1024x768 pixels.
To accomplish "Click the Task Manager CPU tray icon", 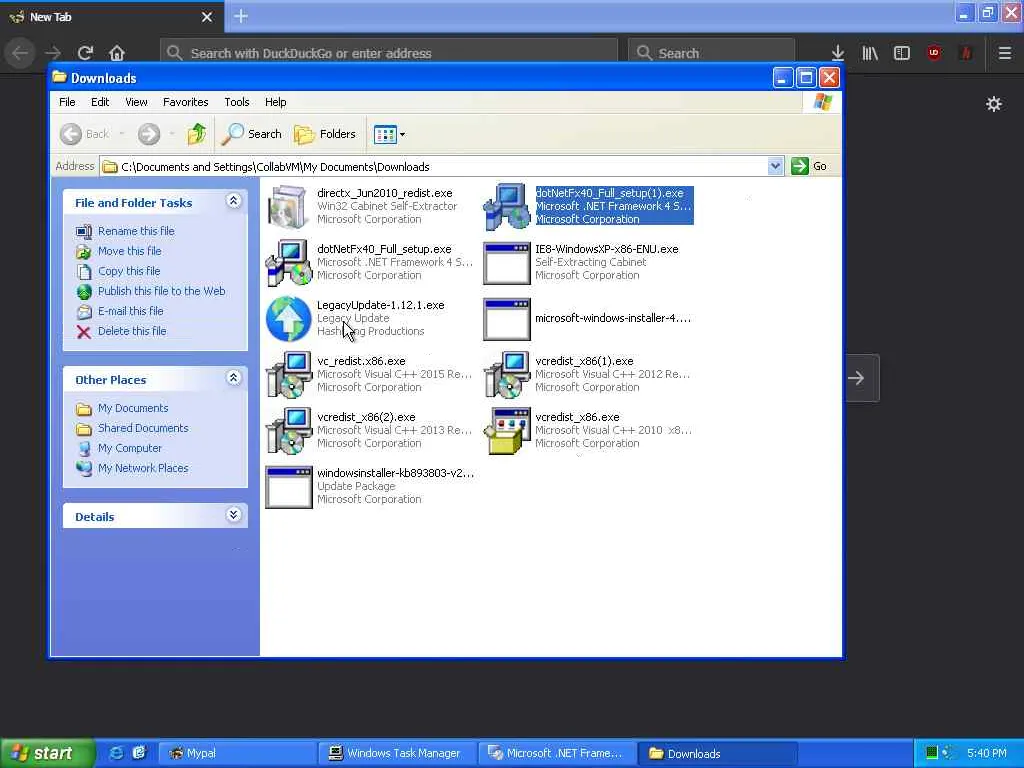I will click(x=931, y=753).
